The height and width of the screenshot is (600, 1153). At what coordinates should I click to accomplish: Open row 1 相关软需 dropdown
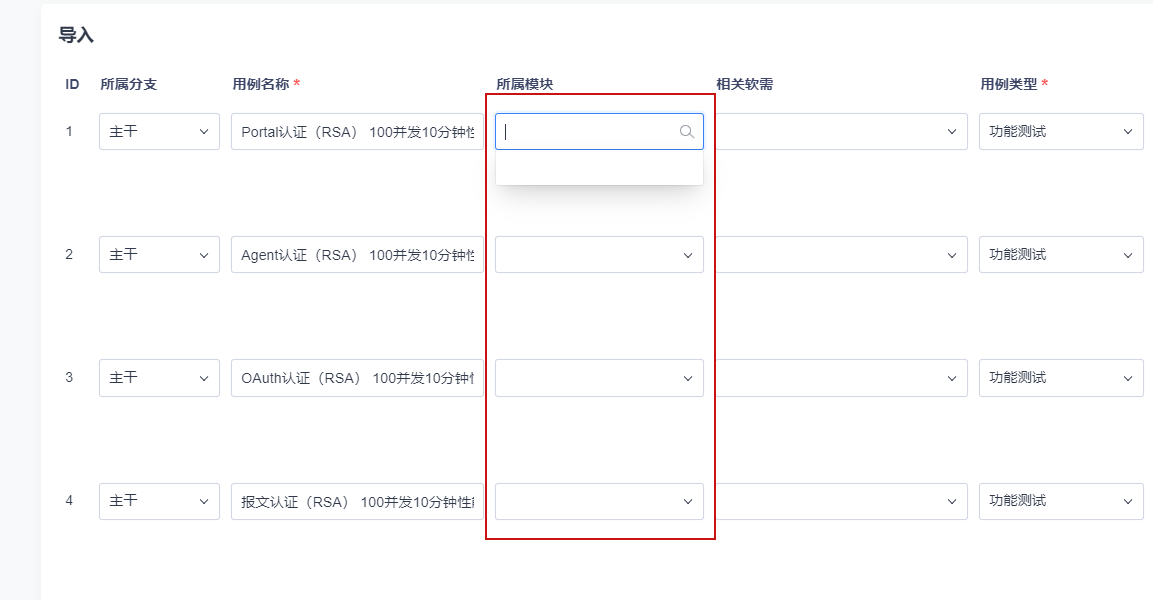coord(840,132)
